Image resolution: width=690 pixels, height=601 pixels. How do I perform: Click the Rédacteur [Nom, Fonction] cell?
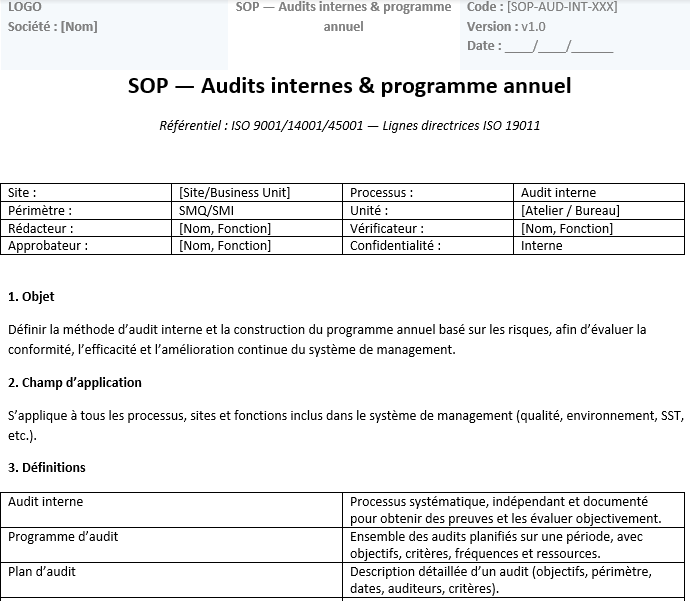(x=225, y=228)
